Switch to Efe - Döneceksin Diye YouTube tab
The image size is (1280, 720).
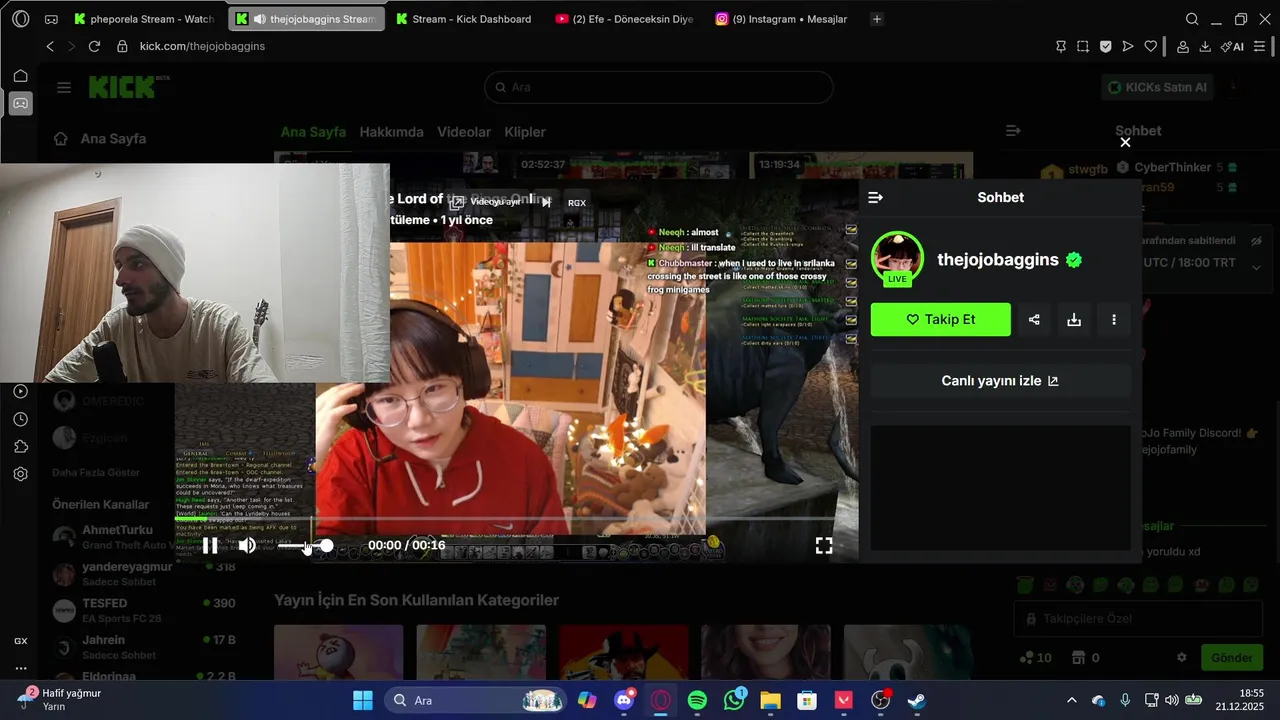625,19
